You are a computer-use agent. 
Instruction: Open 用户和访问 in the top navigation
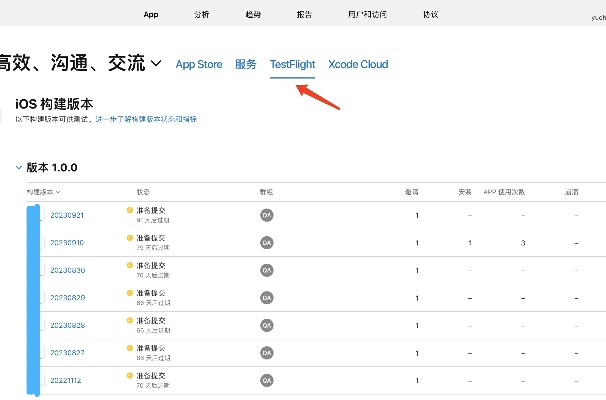[367, 15]
